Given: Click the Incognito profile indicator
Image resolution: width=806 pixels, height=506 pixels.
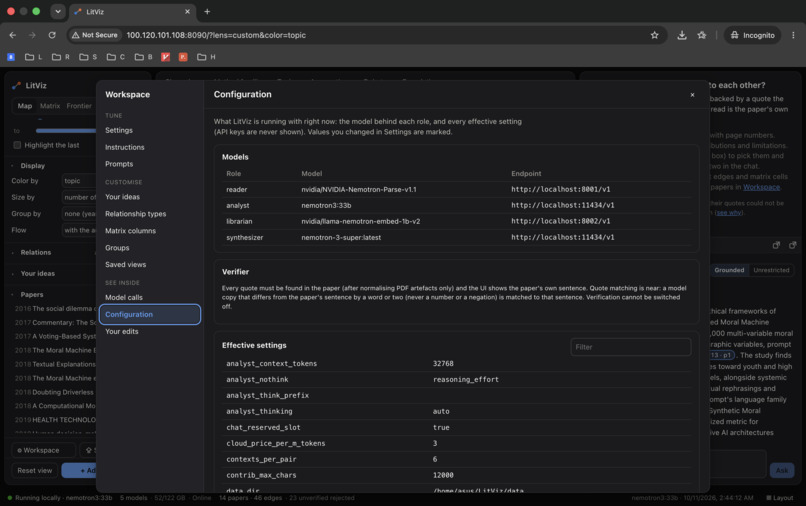Looking at the screenshot, I should tap(753, 35).
